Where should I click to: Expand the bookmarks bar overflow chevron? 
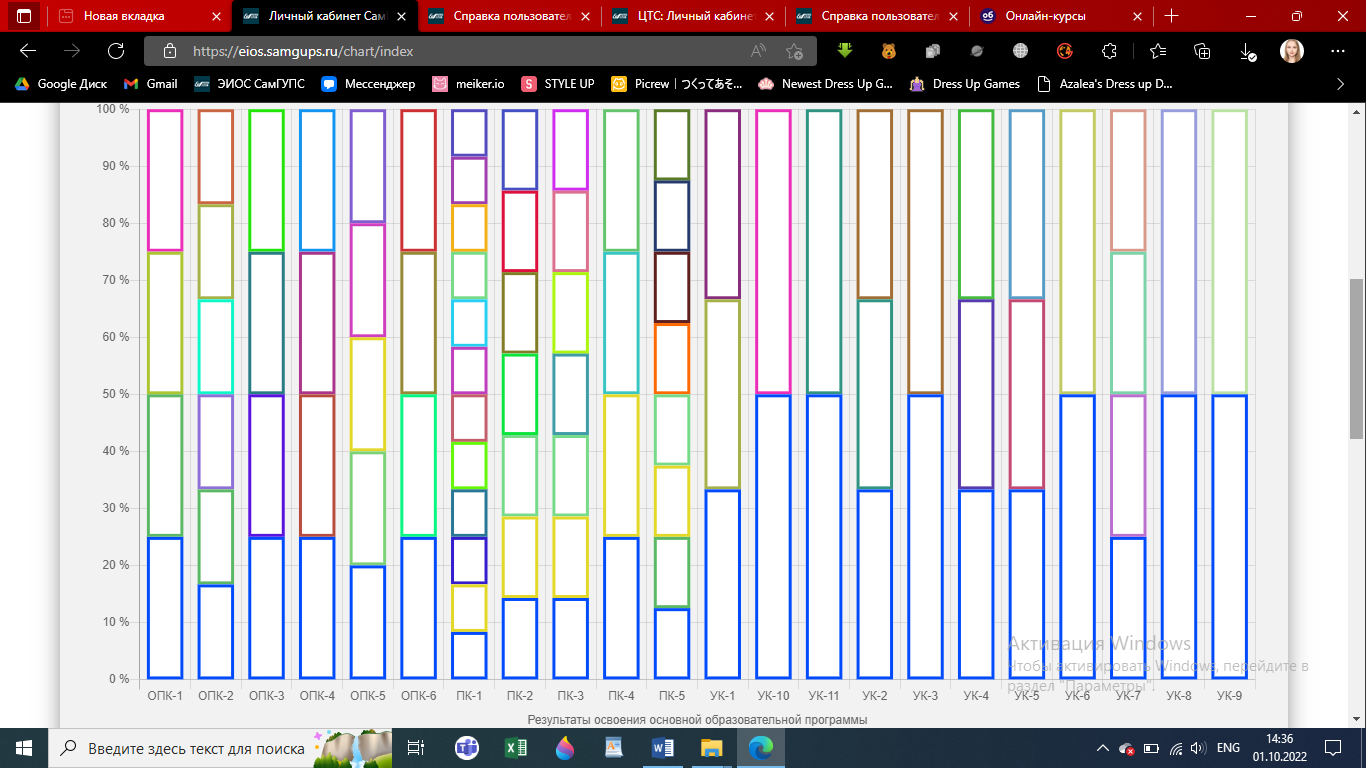pyautogui.click(x=1341, y=84)
